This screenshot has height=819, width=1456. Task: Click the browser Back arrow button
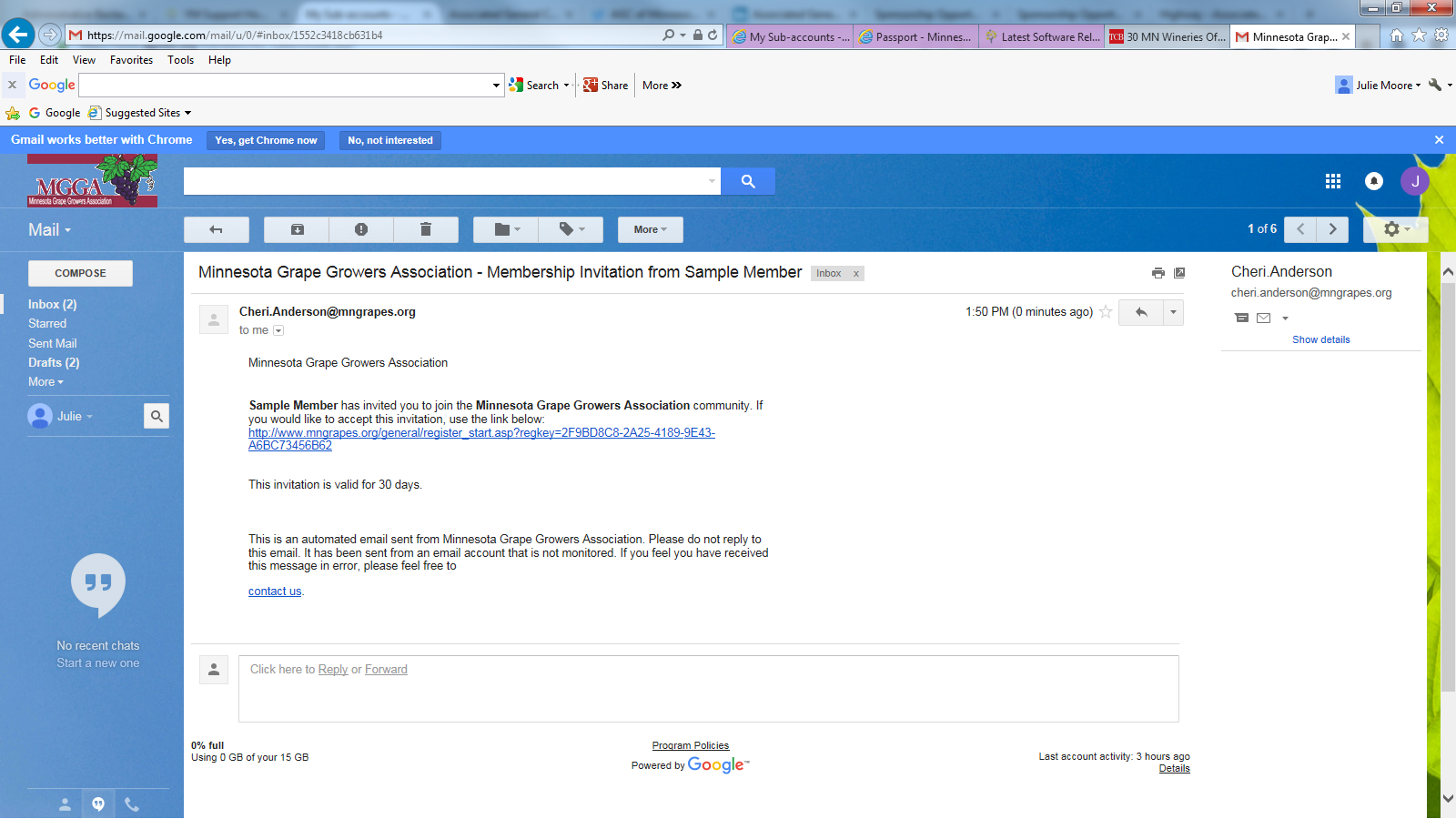(x=17, y=35)
